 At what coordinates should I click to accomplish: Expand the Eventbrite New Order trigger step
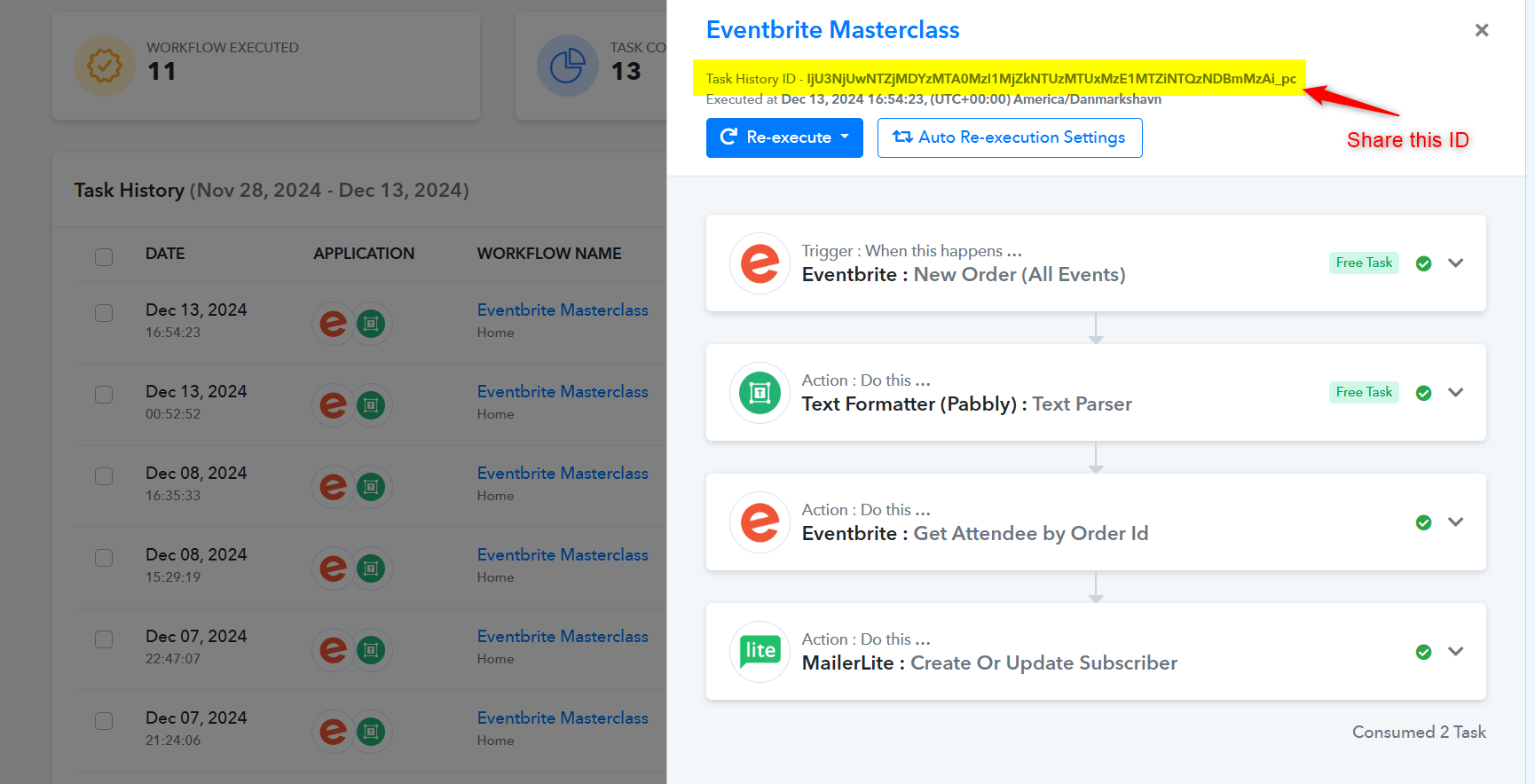(x=1456, y=263)
